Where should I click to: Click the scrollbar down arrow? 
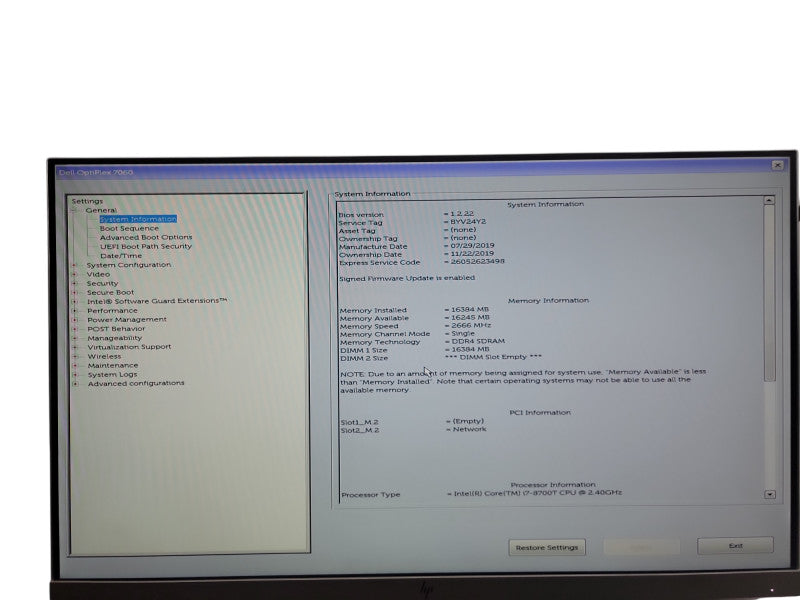coord(770,494)
